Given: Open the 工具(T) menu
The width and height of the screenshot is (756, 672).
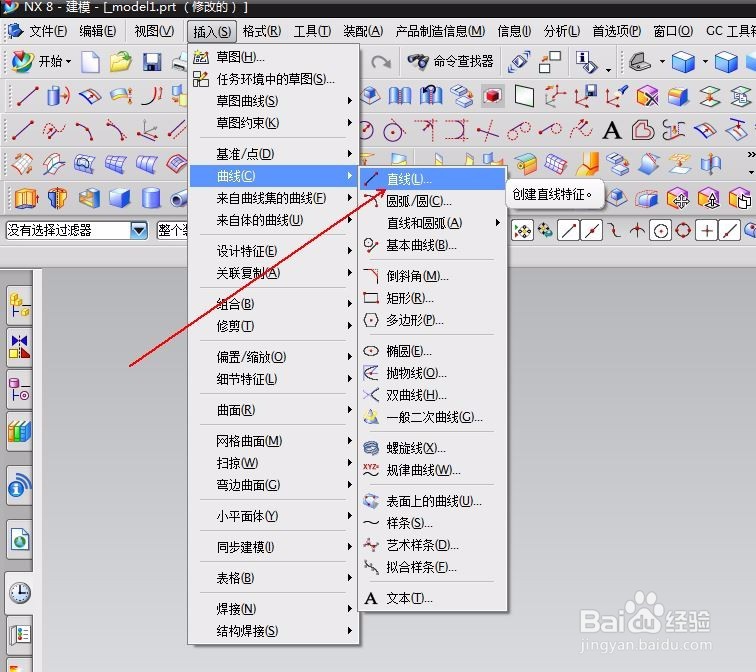Looking at the screenshot, I should pos(312,31).
